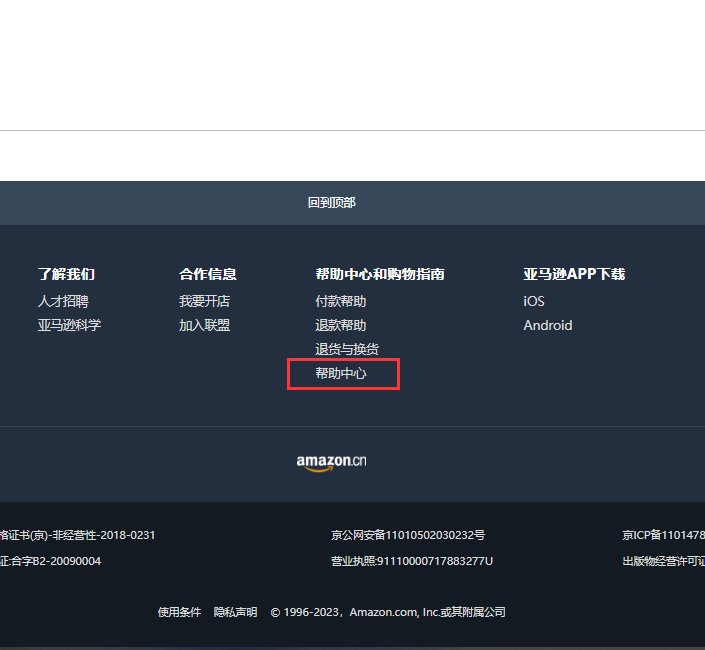Click the 非经营性-2018-0231 certificate text
The image size is (705, 650).
tap(77, 535)
